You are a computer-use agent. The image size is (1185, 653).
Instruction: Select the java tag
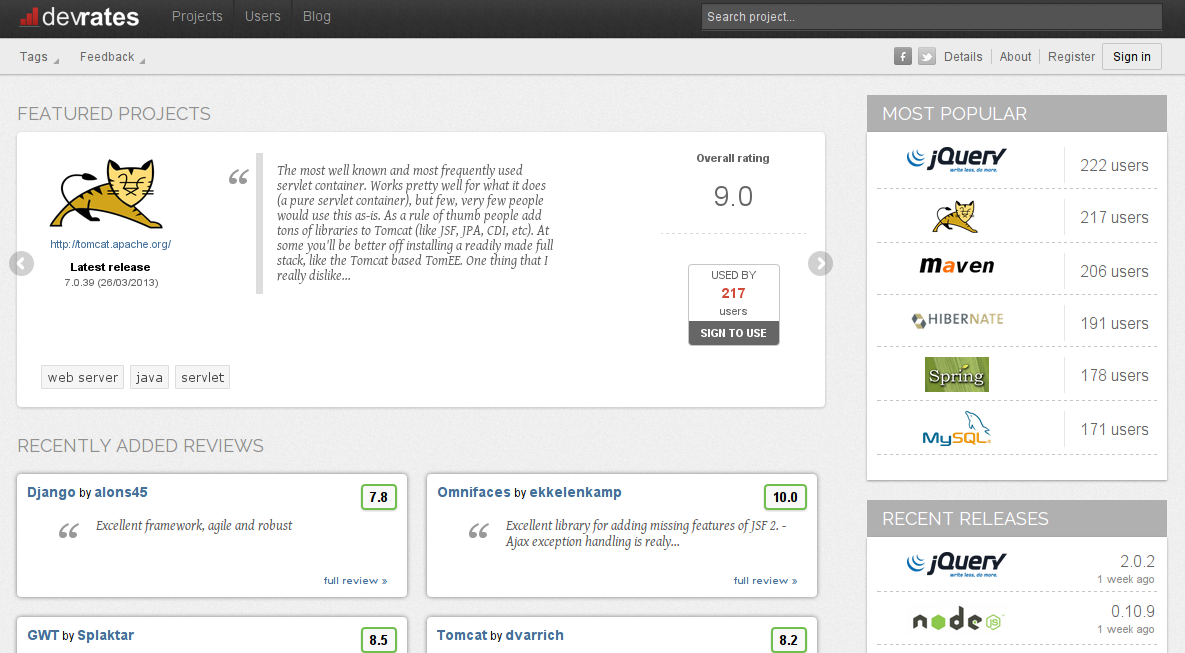(149, 377)
